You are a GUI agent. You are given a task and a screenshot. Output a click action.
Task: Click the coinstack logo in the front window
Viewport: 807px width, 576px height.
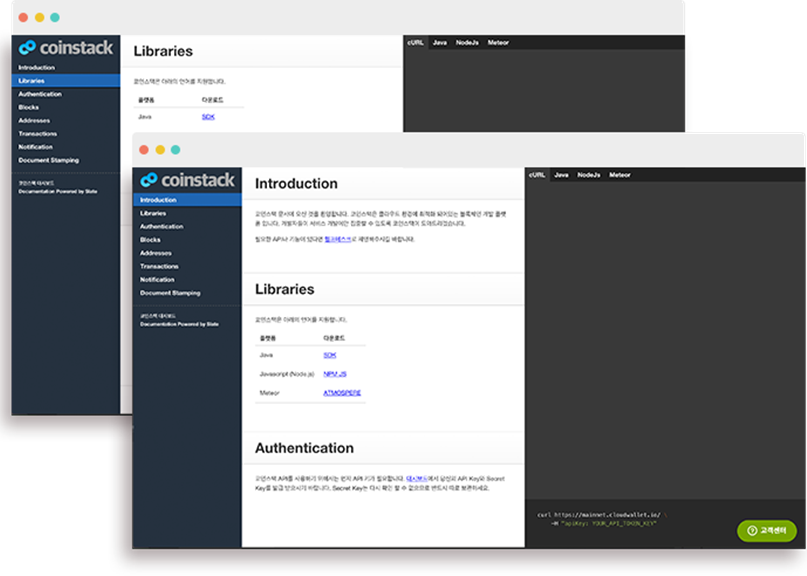click(x=187, y=180)
